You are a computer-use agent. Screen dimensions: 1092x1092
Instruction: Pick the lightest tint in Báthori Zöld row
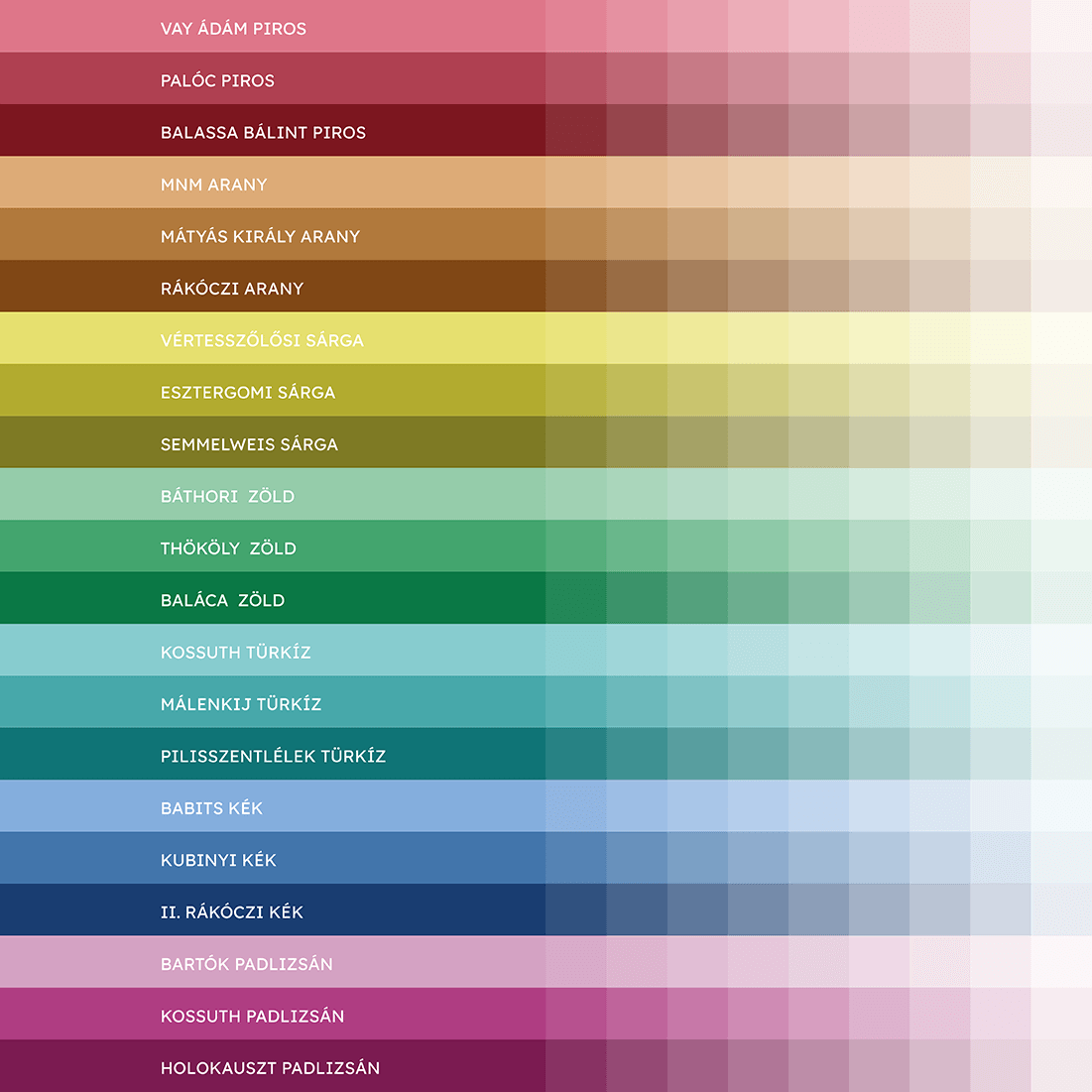pos(1061,494)
